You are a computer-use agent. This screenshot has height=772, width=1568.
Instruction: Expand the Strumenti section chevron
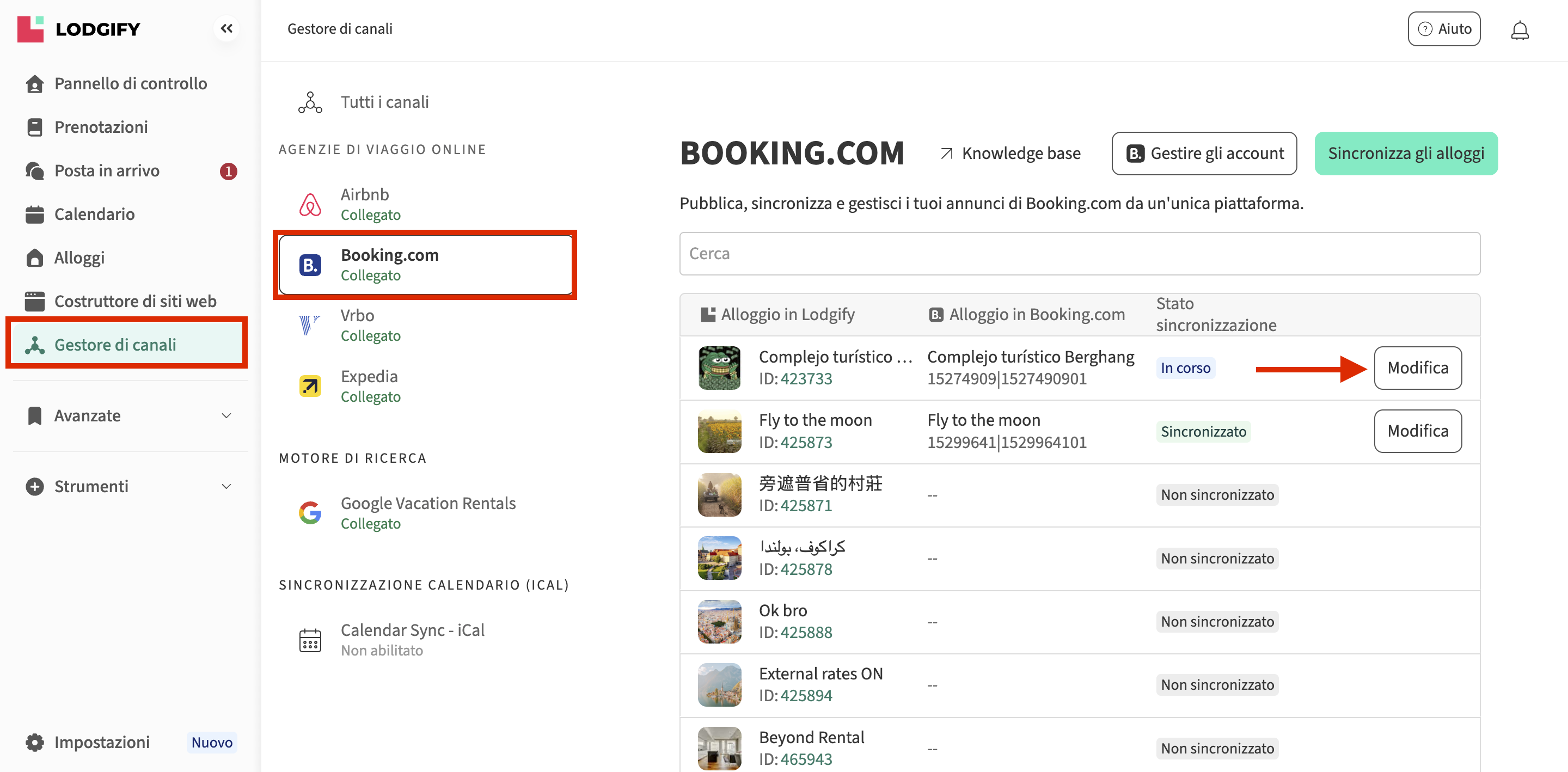[226, 487]
